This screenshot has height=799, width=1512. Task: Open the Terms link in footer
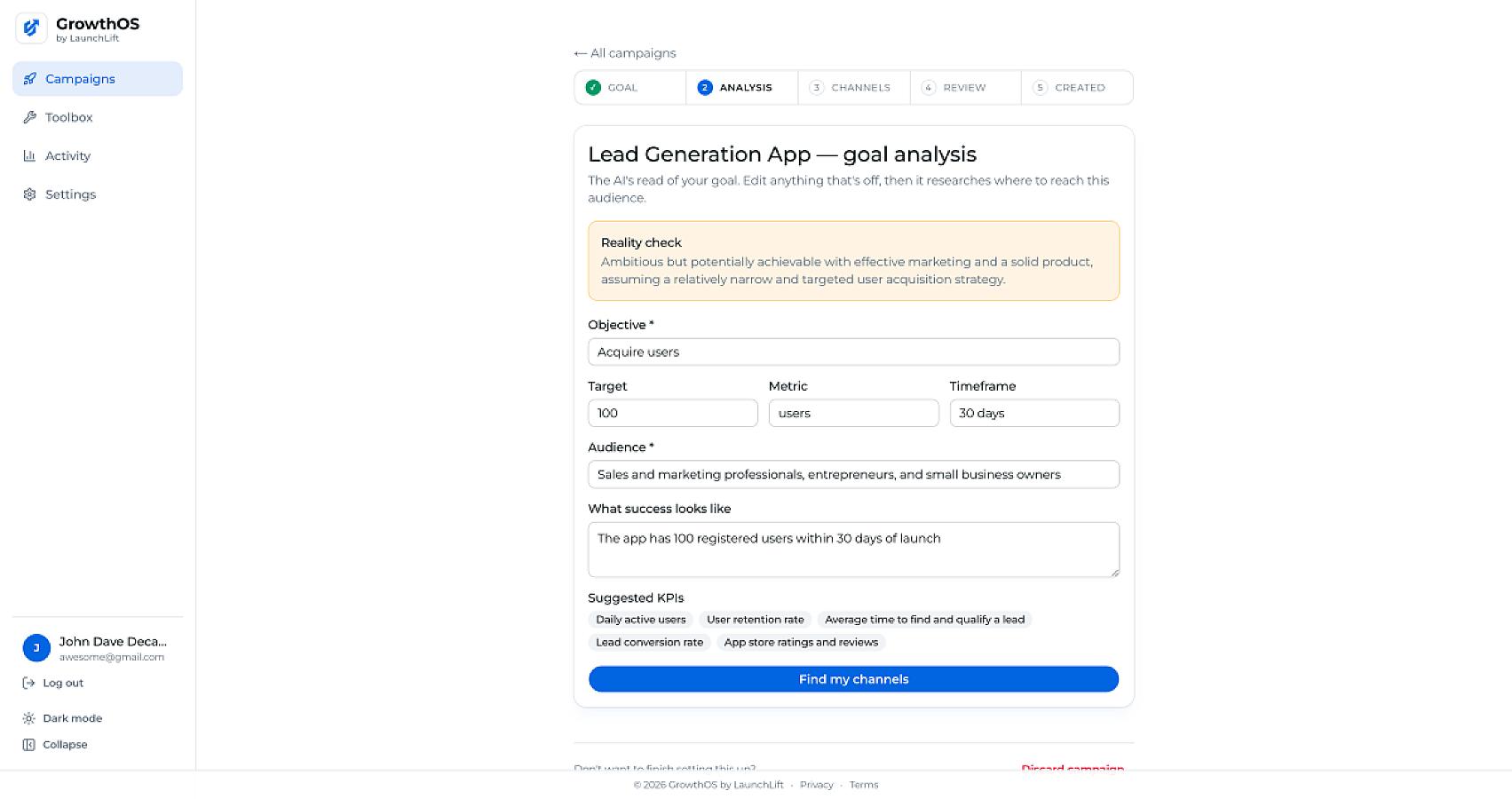point(863,785)
